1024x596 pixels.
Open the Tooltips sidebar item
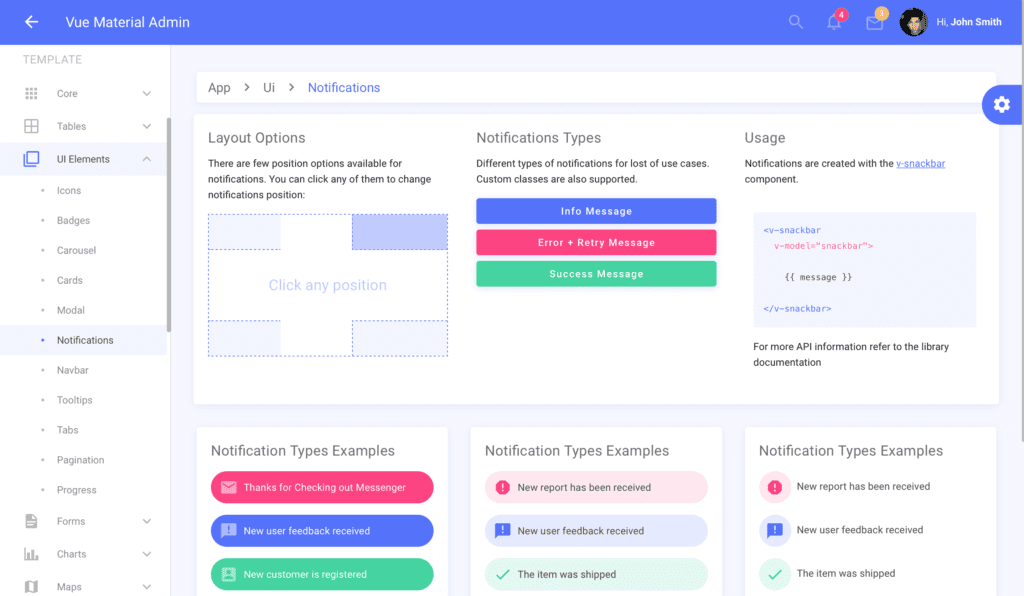tap(84, 400)
